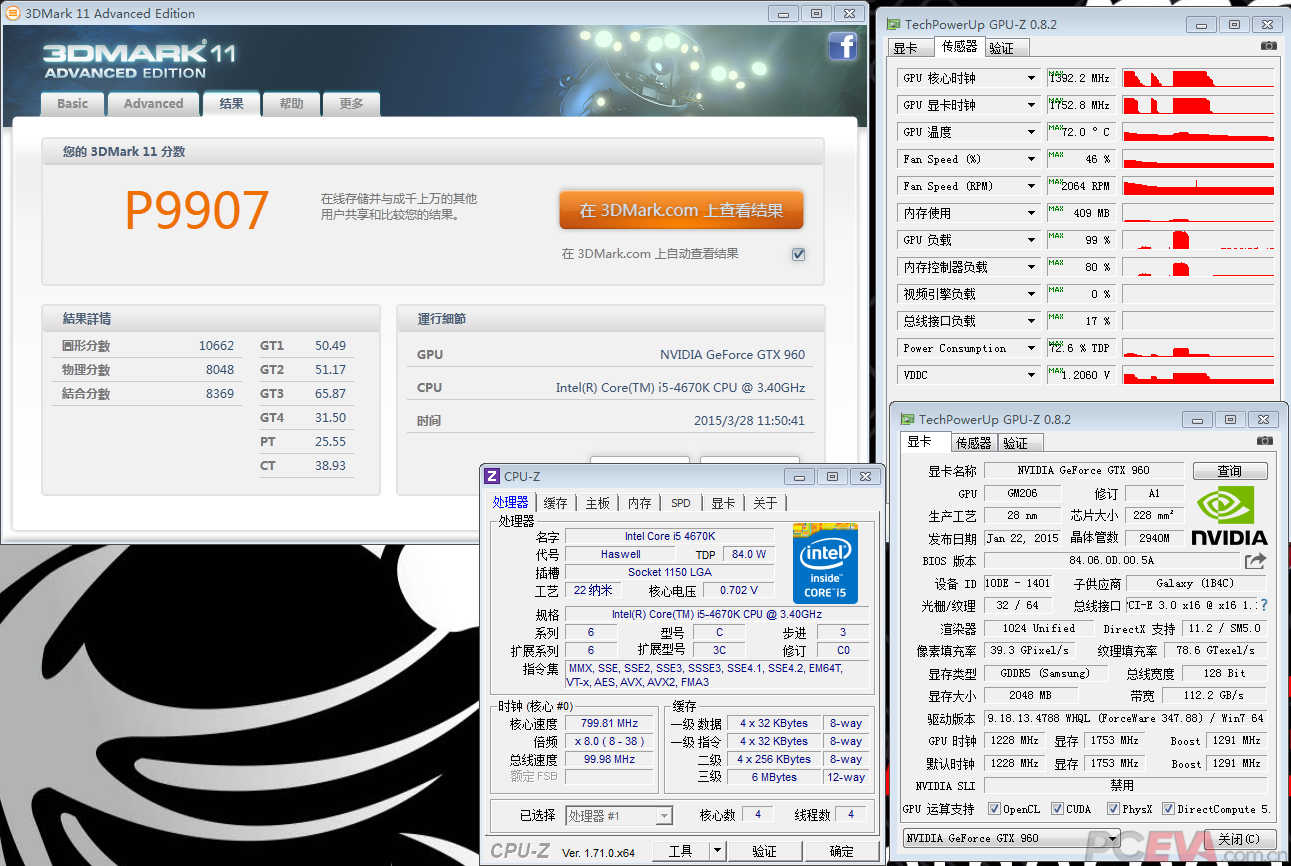The width and height of the screenshot is (1291, 866).
Task: Expand GPU 核心时钟 sensor dropdown
Action: click(x=1031, y=78)
